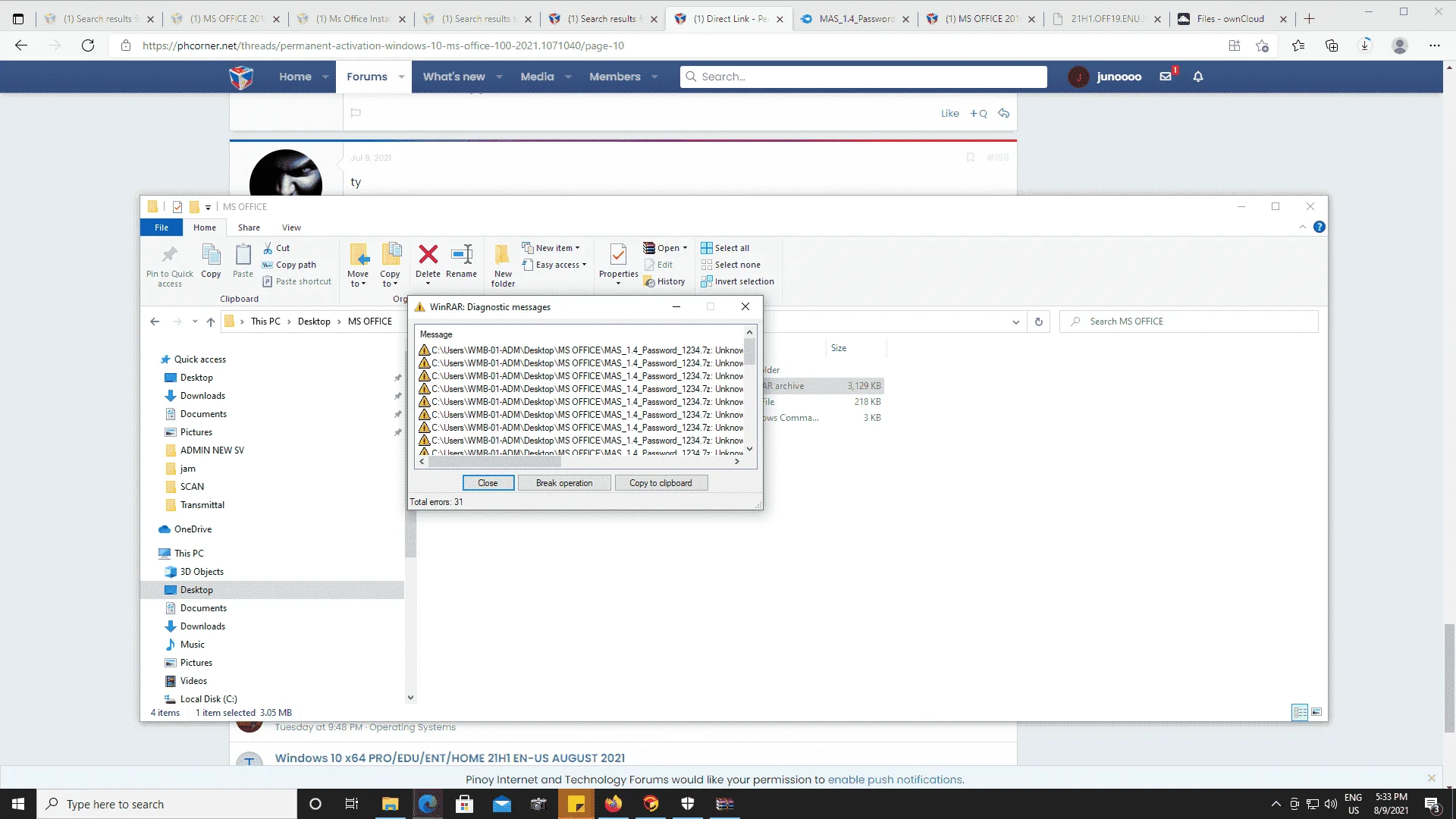Select the Home ribbon tab
Screen dimensions: 1456x819
point(204,227)
